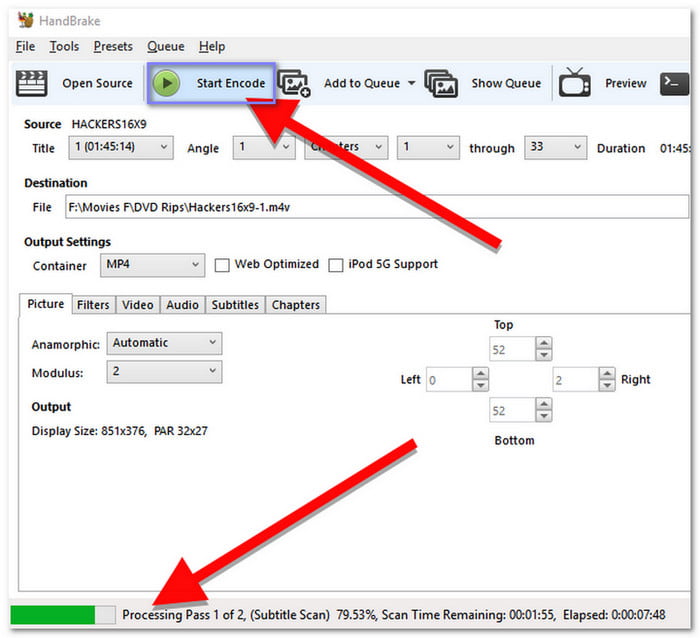Increase the Bottom crop value

coord(544,404)
